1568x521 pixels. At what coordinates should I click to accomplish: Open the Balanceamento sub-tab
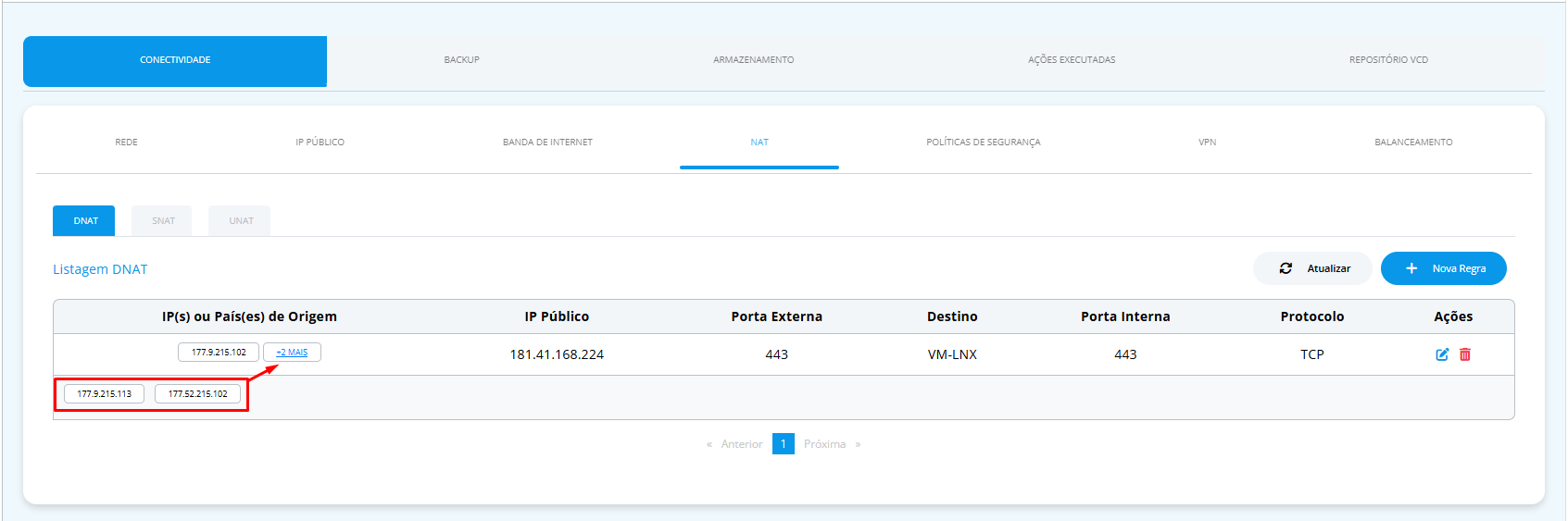[1413, 143]
